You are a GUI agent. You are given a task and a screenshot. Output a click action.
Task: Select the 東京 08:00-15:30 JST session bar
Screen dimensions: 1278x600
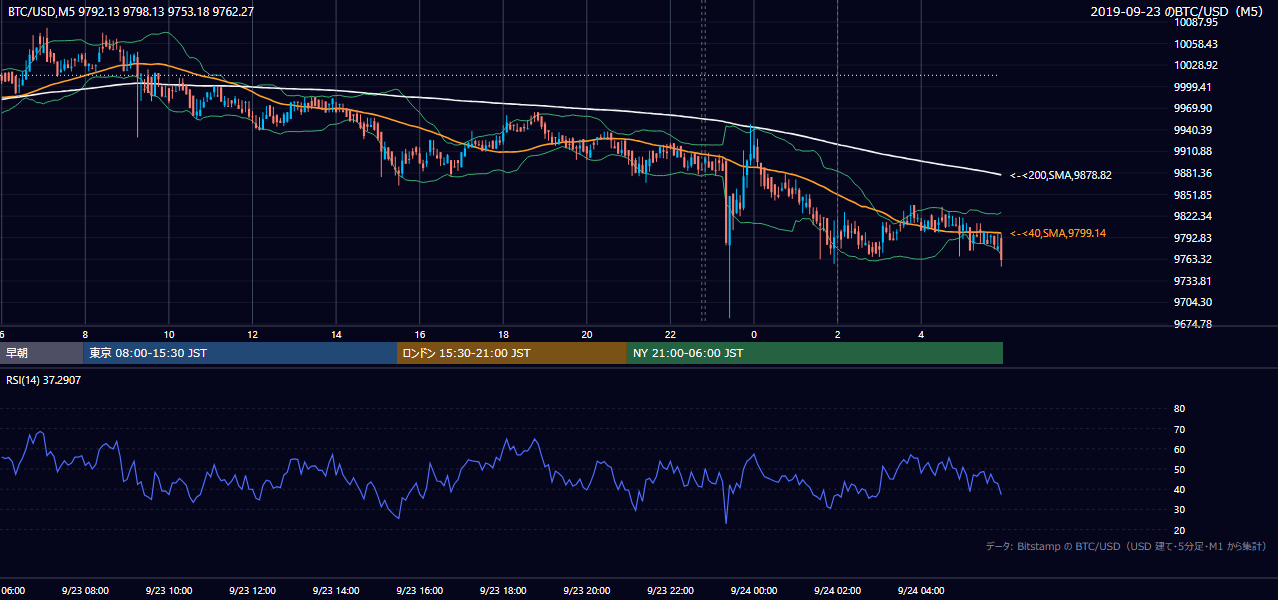[x=240, y=353]
